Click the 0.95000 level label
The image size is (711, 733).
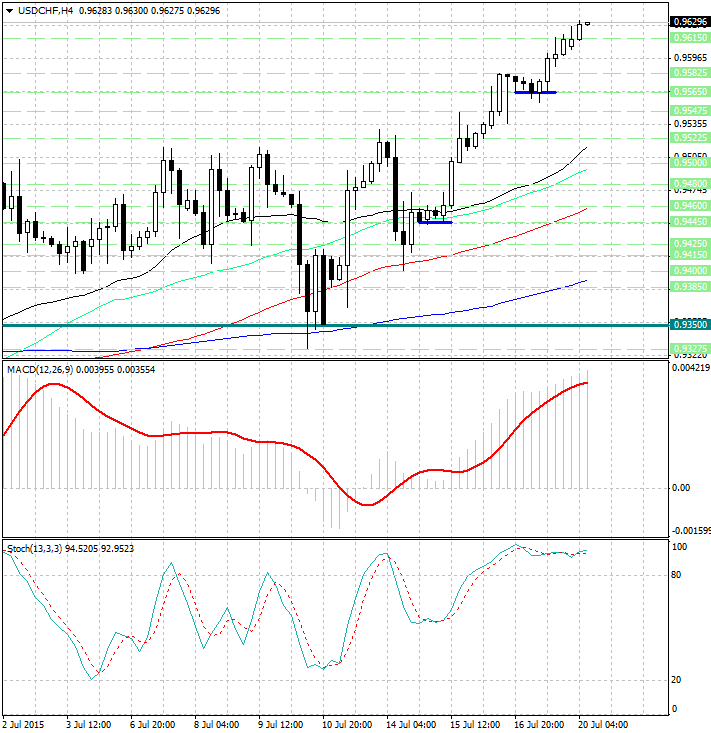[690, 163]
